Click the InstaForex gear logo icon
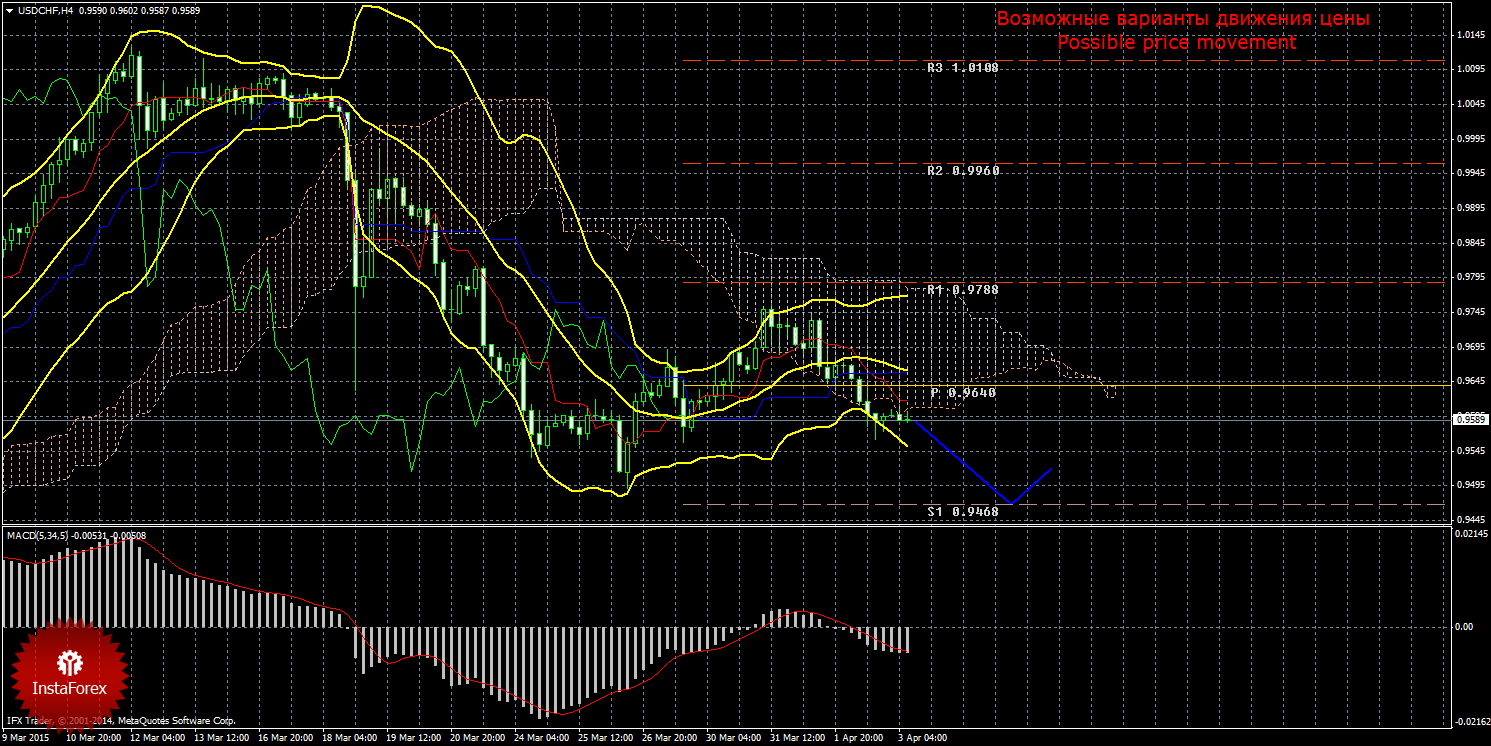The width and height of the screenshot is (1491, 746). click(69, 662)
